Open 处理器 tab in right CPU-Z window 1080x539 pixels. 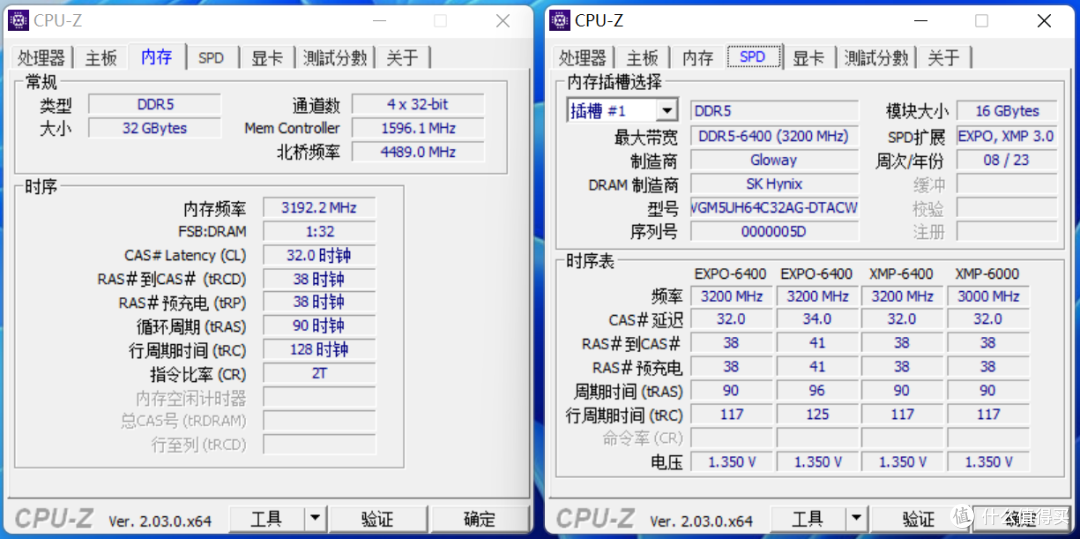coord(583,58)
